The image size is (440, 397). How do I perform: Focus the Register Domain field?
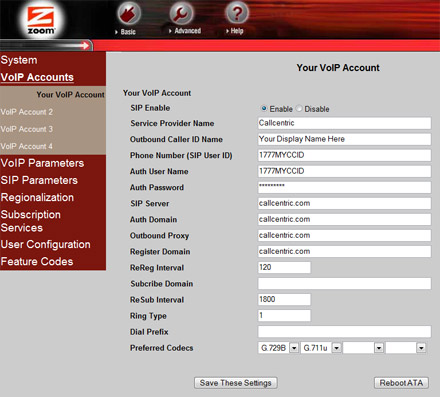[344, 251]
